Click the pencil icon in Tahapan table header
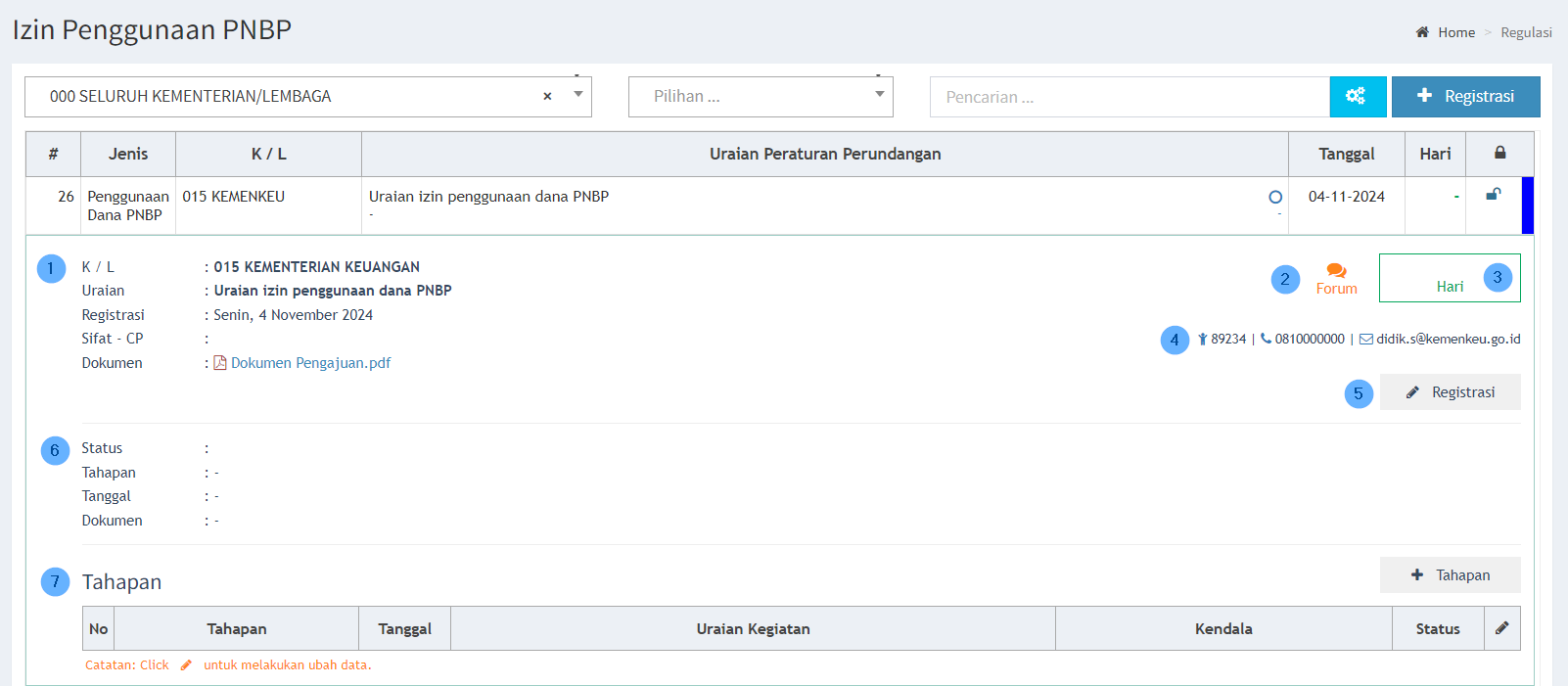Viewport: 1568px width, 686px height. click(1501, 628)
